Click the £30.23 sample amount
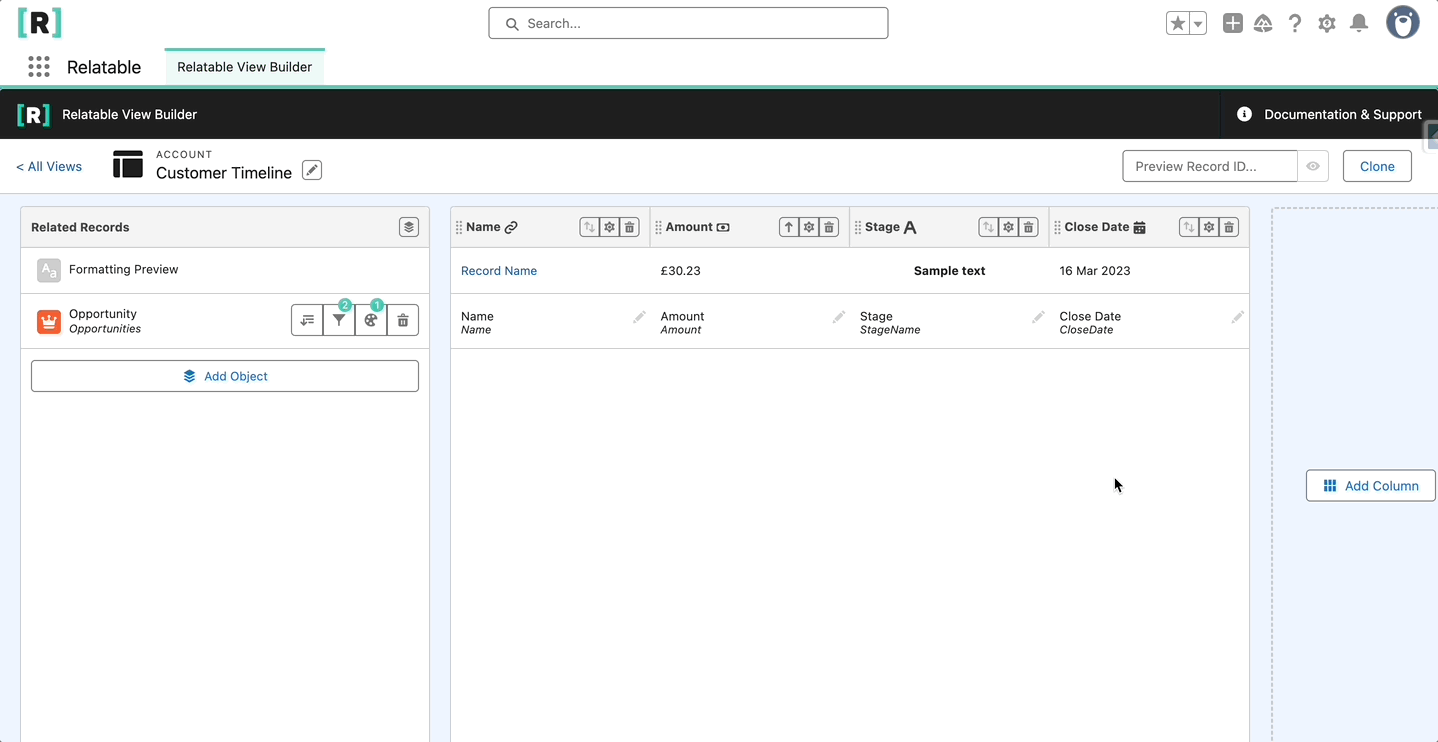This screenshot has height=742, width=1438. (x=681, y=271)
